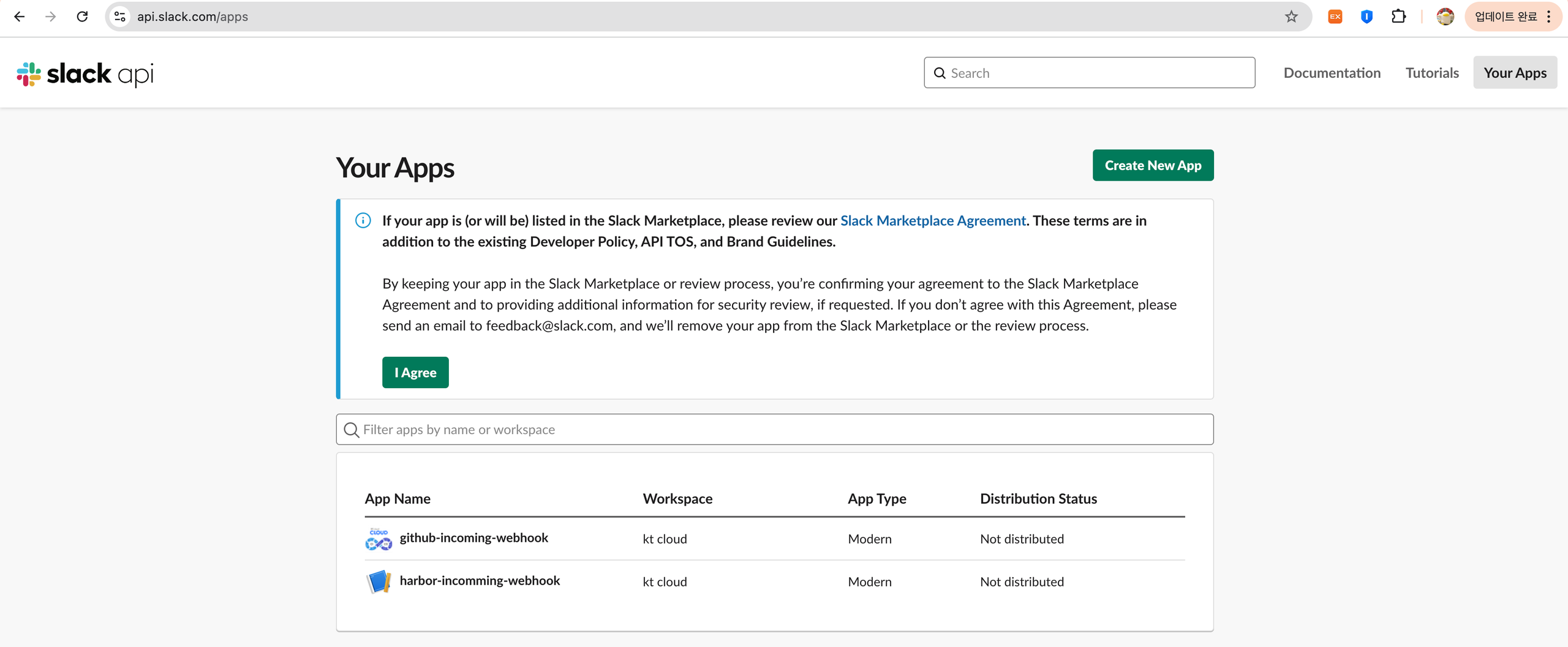Click kt cloud in harbor-incomming-webhook row
1568x647 pixels.
[x=665, y=582]
